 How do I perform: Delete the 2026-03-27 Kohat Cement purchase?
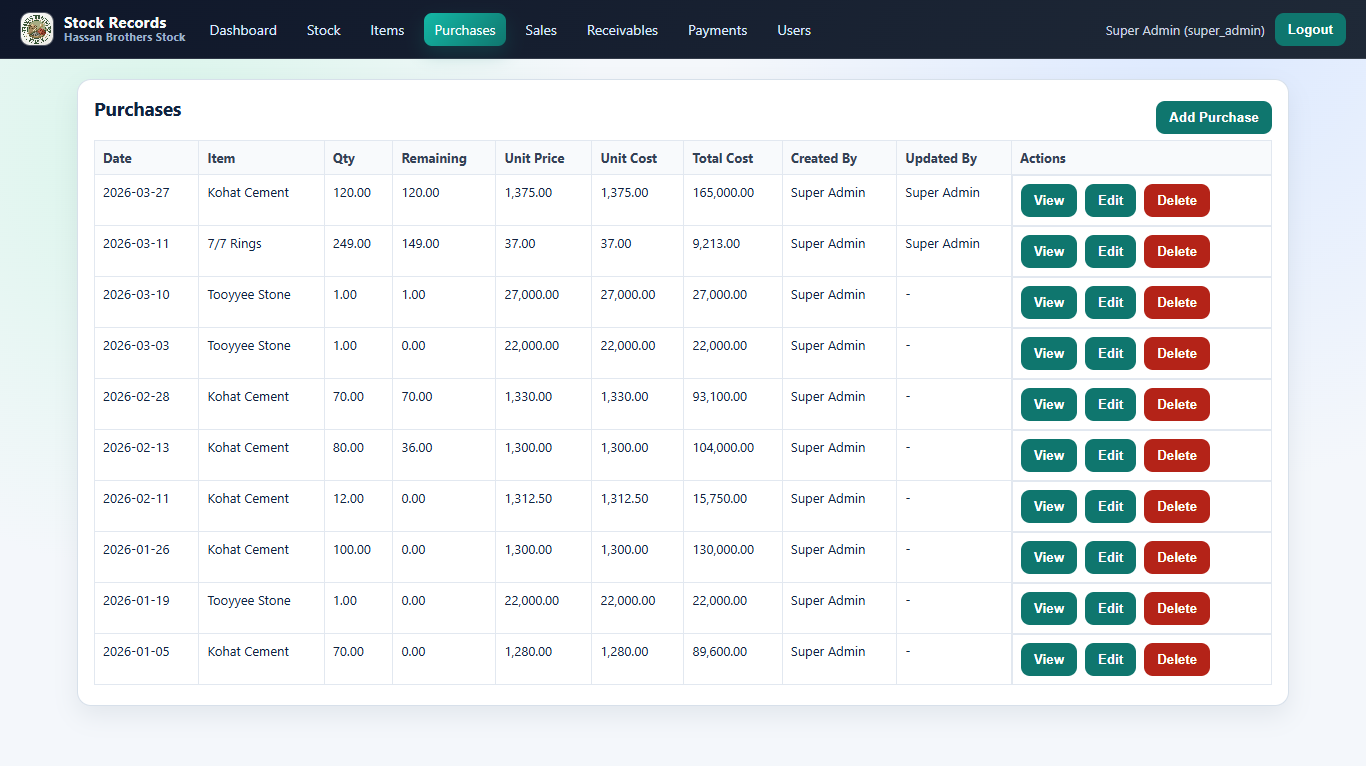(1177, 200)
